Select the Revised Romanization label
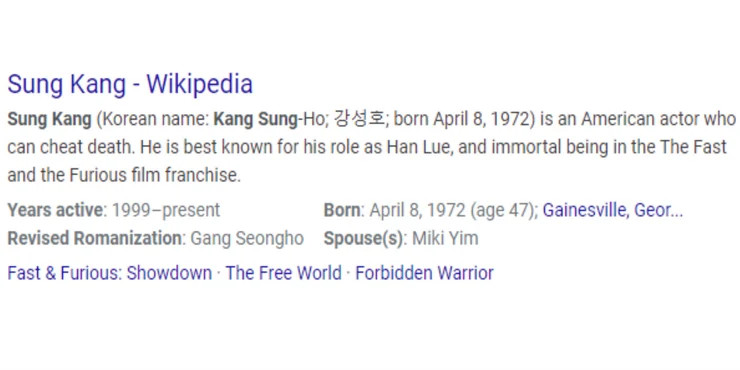This screenshot has width=740, height=370. click(94, 238)
